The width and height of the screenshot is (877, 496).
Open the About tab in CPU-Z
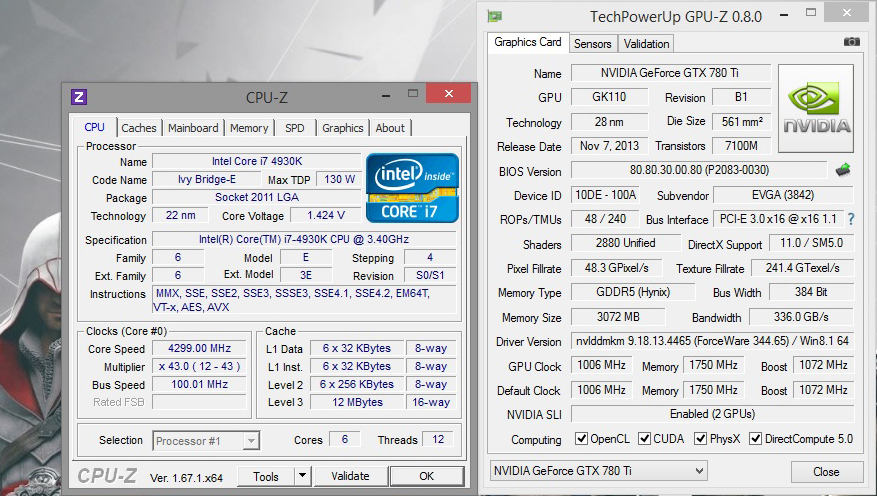(390, 128)
